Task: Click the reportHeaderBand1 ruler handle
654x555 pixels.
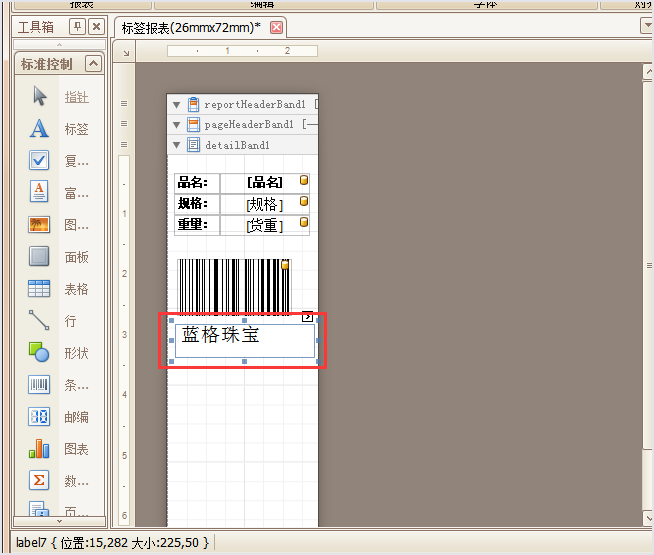Action: pyautogui.click(x=124, y=103)
